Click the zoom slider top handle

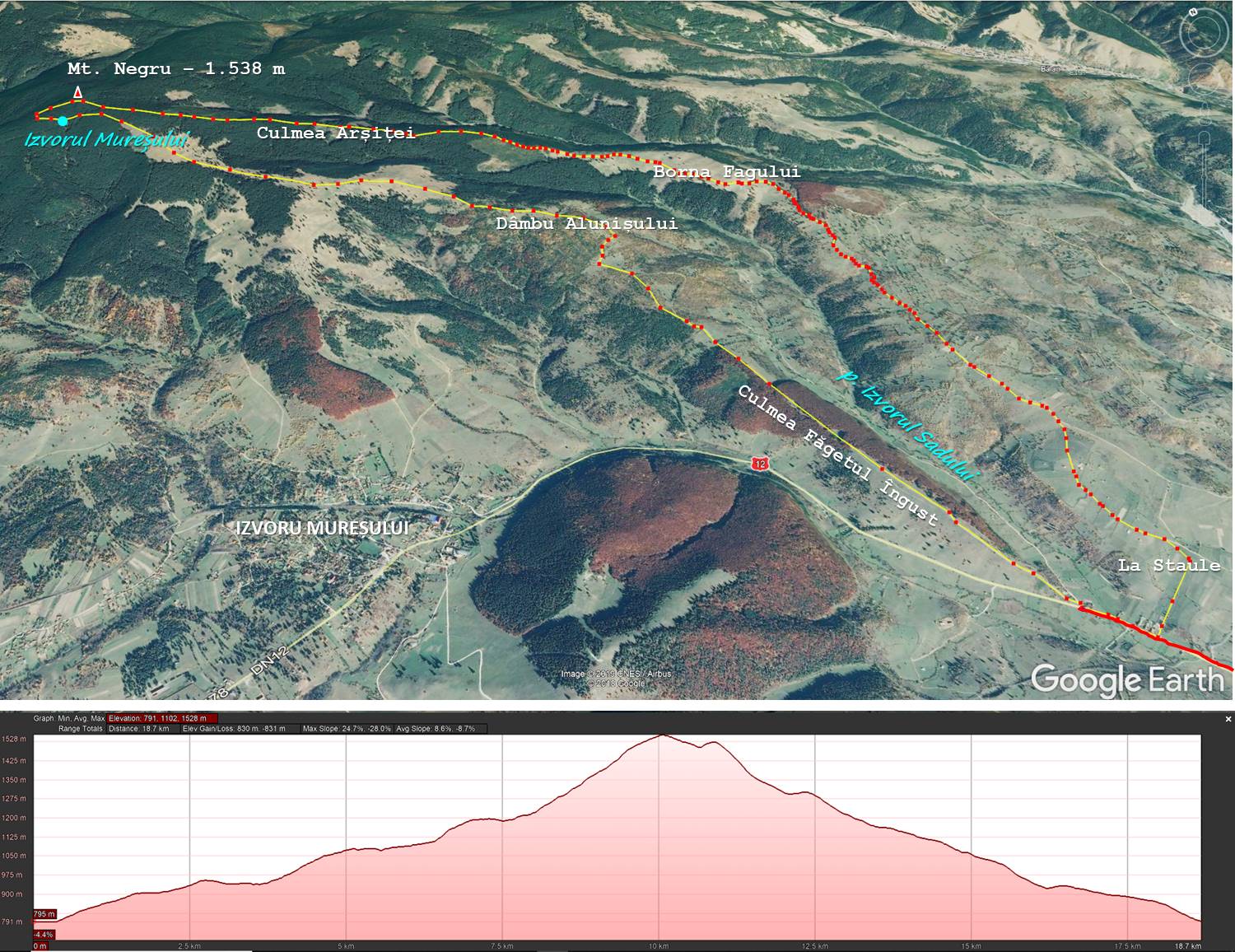(x=1205, y=136)
